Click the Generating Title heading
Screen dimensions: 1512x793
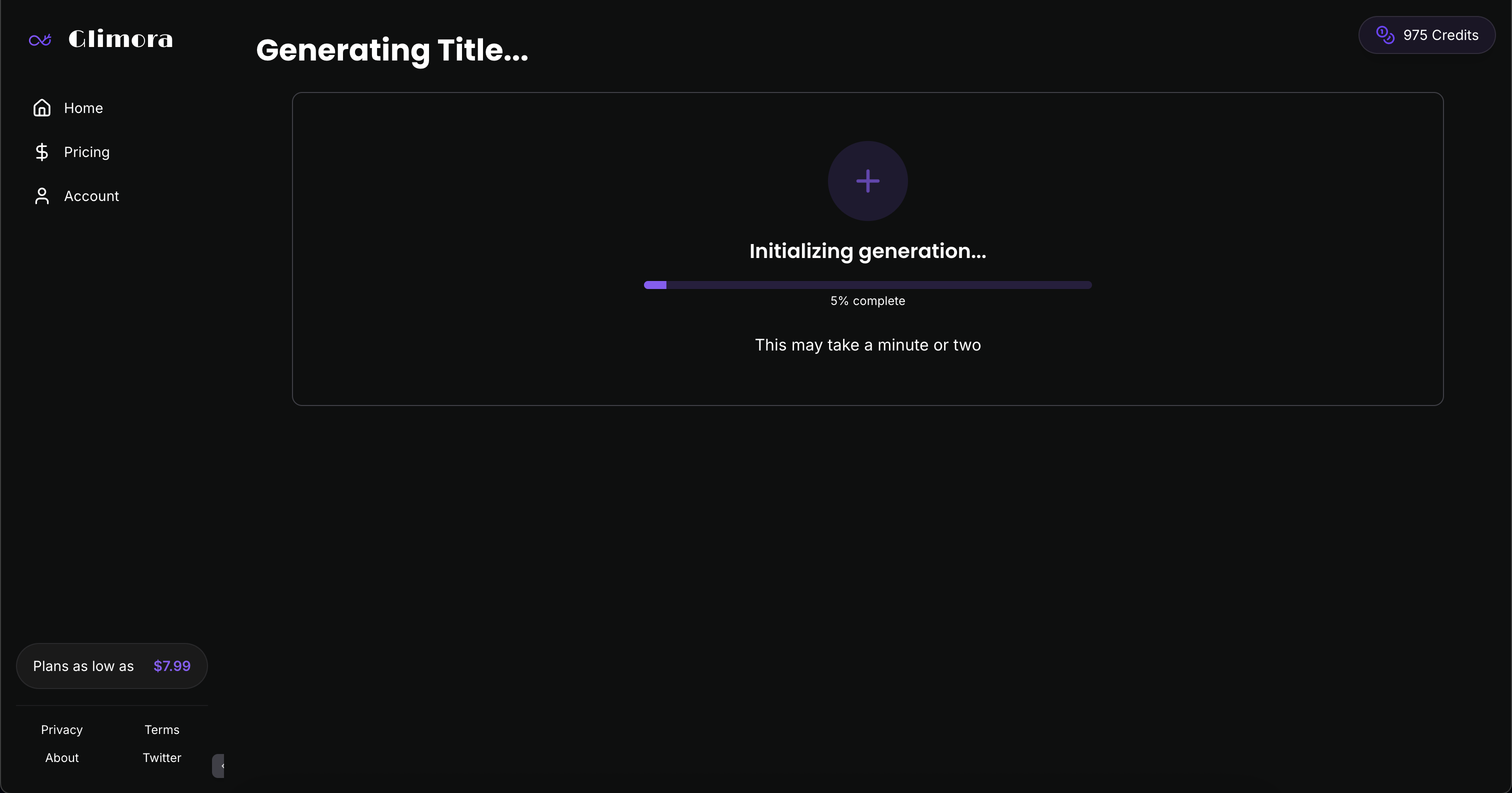[x=392, y=50]
